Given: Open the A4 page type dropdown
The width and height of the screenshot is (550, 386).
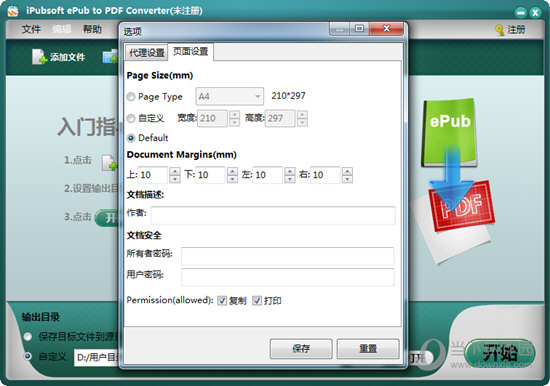Looking at the screenshot, I should pyautogui.click(x=229, y=96).
